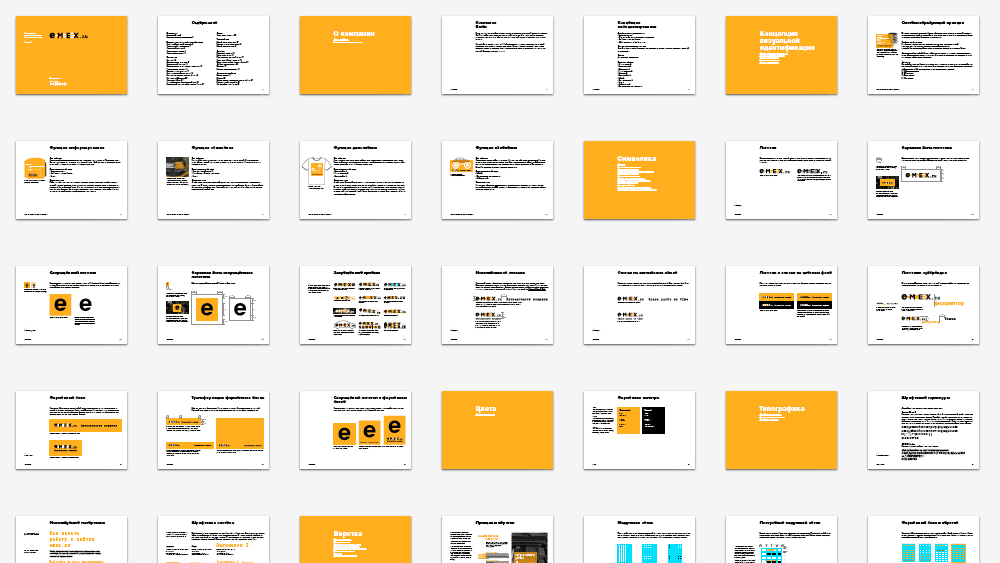Open the table of contents page thumbnail
The height and width of the screenshot is (563, 1000).
point(213,55)
